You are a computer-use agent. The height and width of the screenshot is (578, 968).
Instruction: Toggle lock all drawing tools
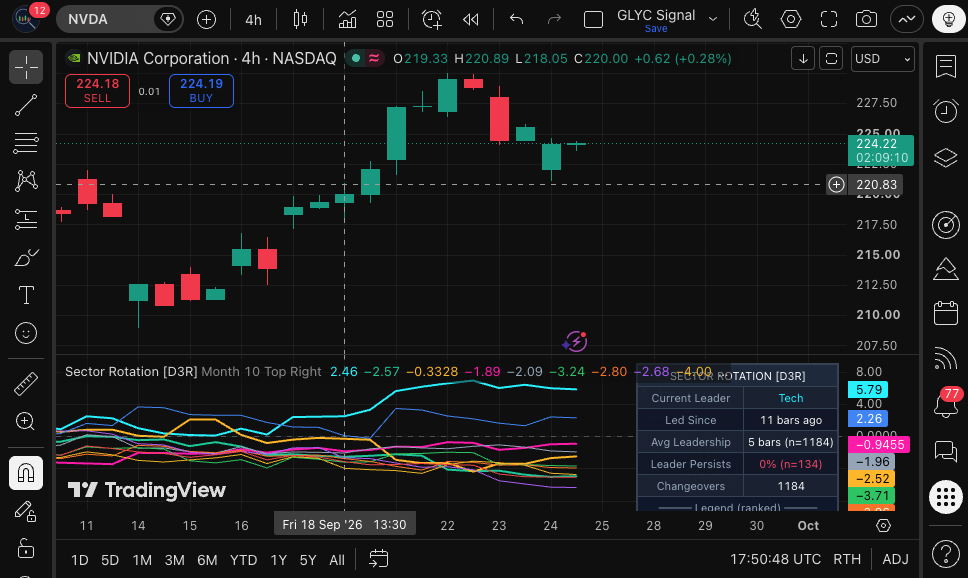(26, 548)
